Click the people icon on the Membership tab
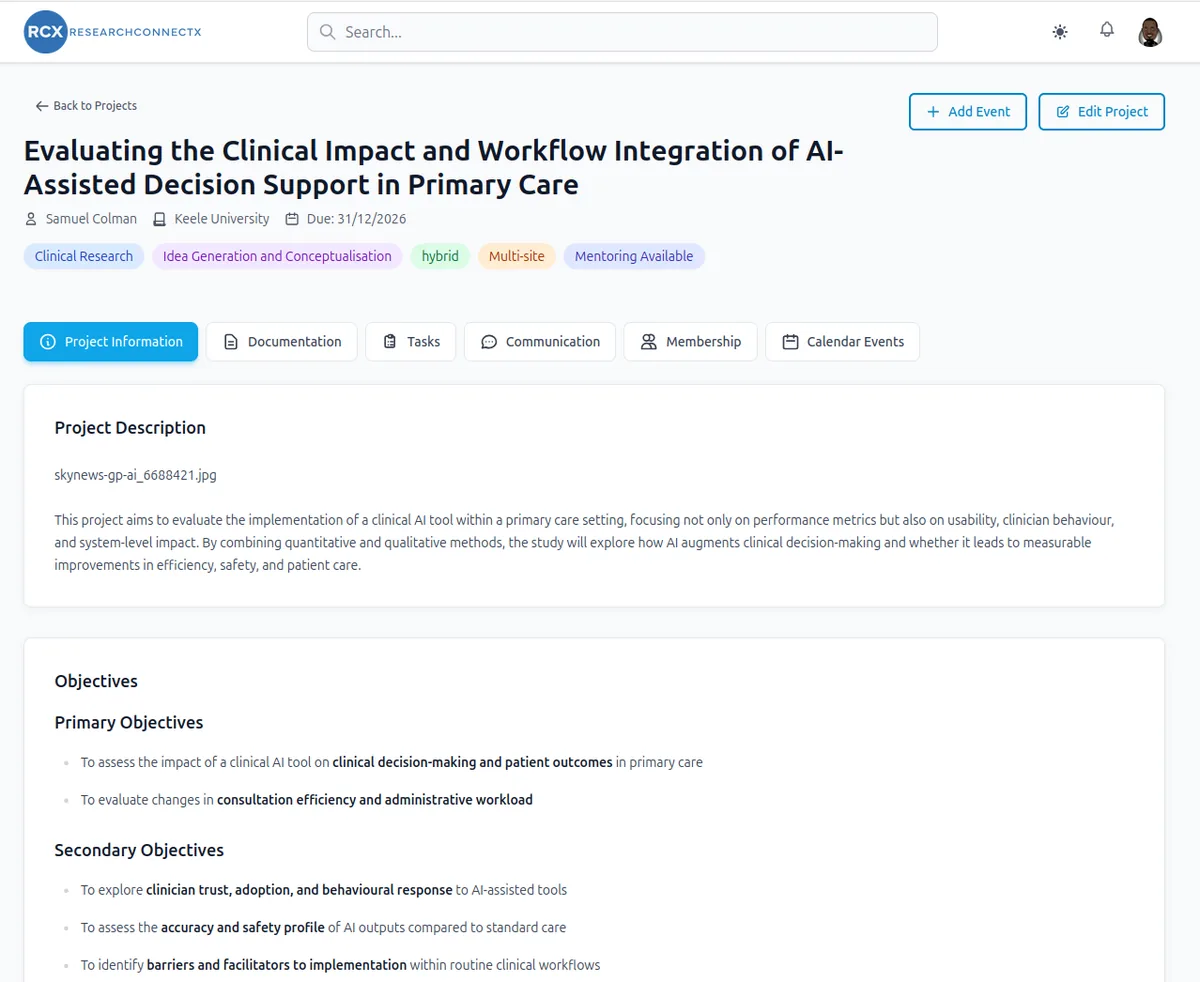1200x982 pixels. coord(649,342)
